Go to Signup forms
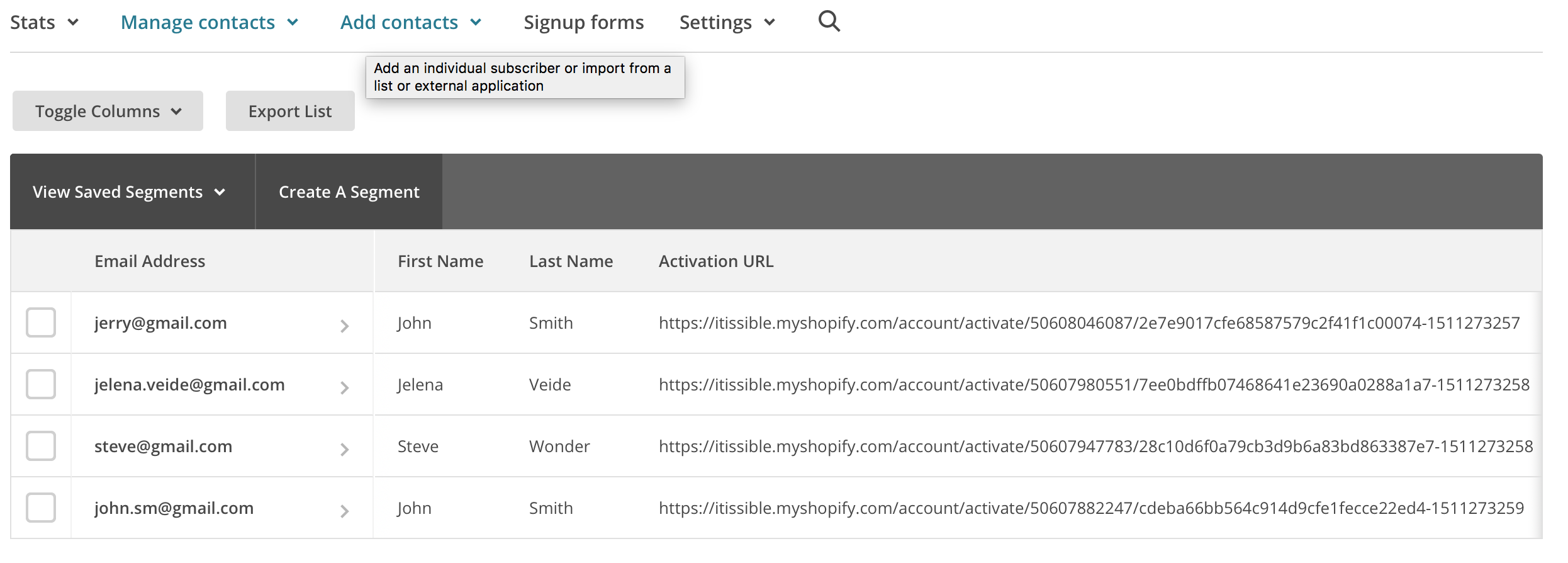This screenshot has height=563, width=1568. click(x=583, y=23)
